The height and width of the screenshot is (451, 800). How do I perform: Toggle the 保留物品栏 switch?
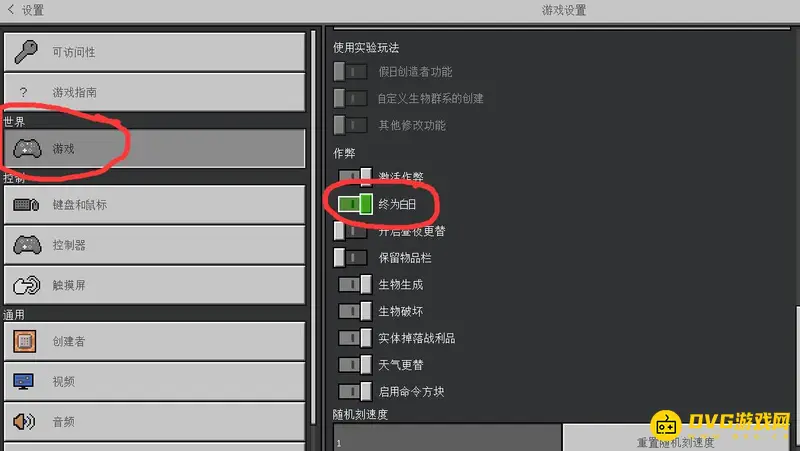click(x=351, y=258)
